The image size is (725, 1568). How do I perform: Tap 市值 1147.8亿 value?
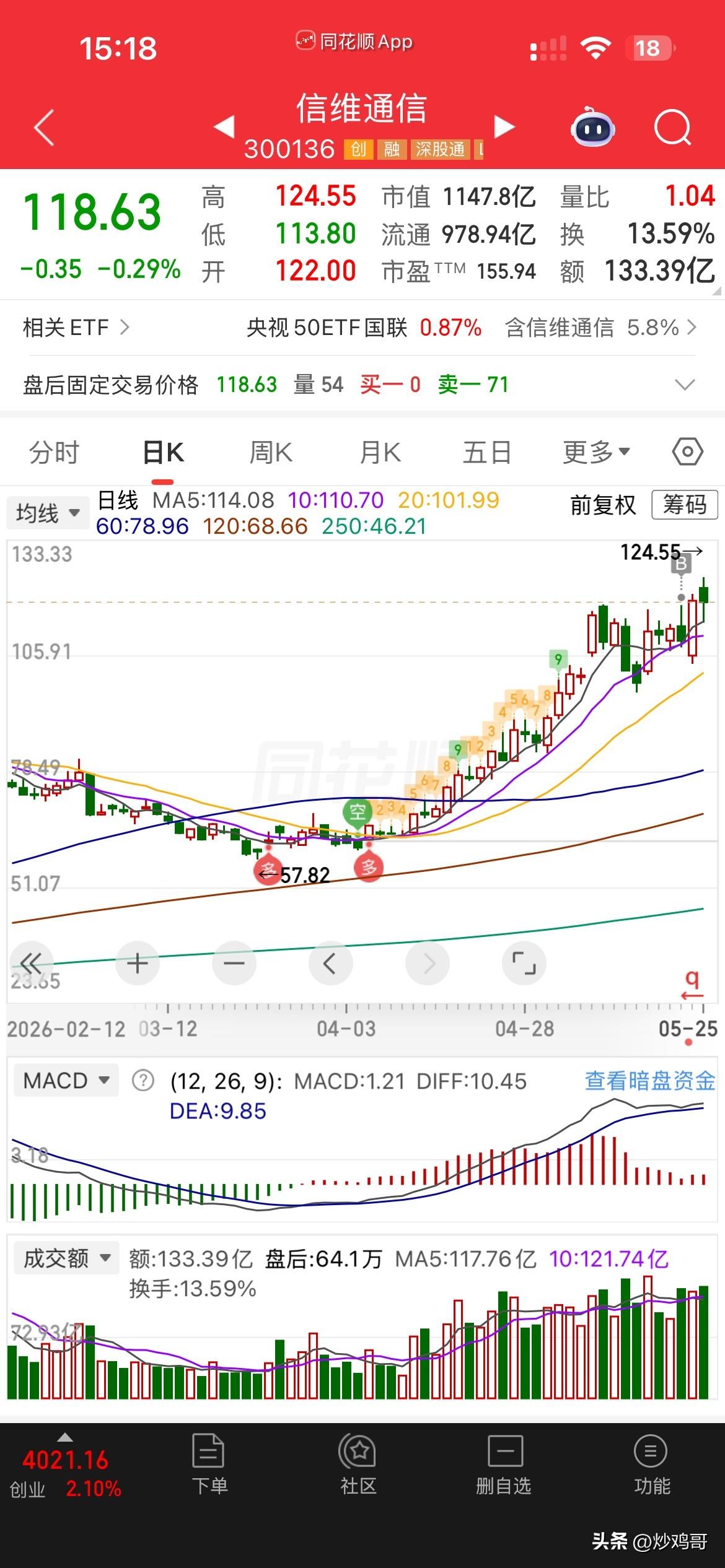[x=489, y=197]
